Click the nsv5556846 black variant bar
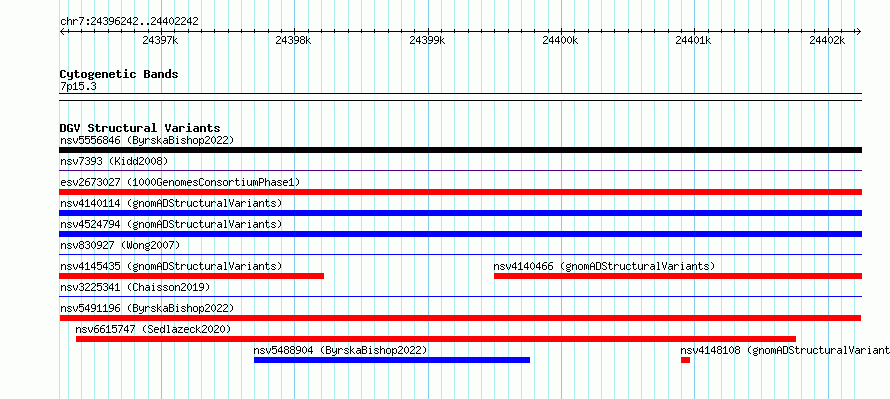This screenshot has width=890, height=399. pos(460,150)
